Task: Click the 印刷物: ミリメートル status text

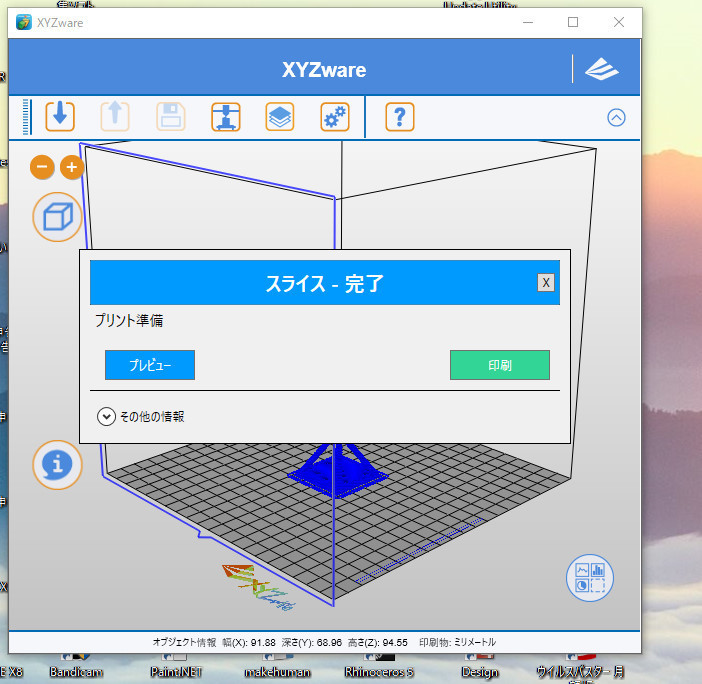Action: pyautogui.click(x=458, y=643)
